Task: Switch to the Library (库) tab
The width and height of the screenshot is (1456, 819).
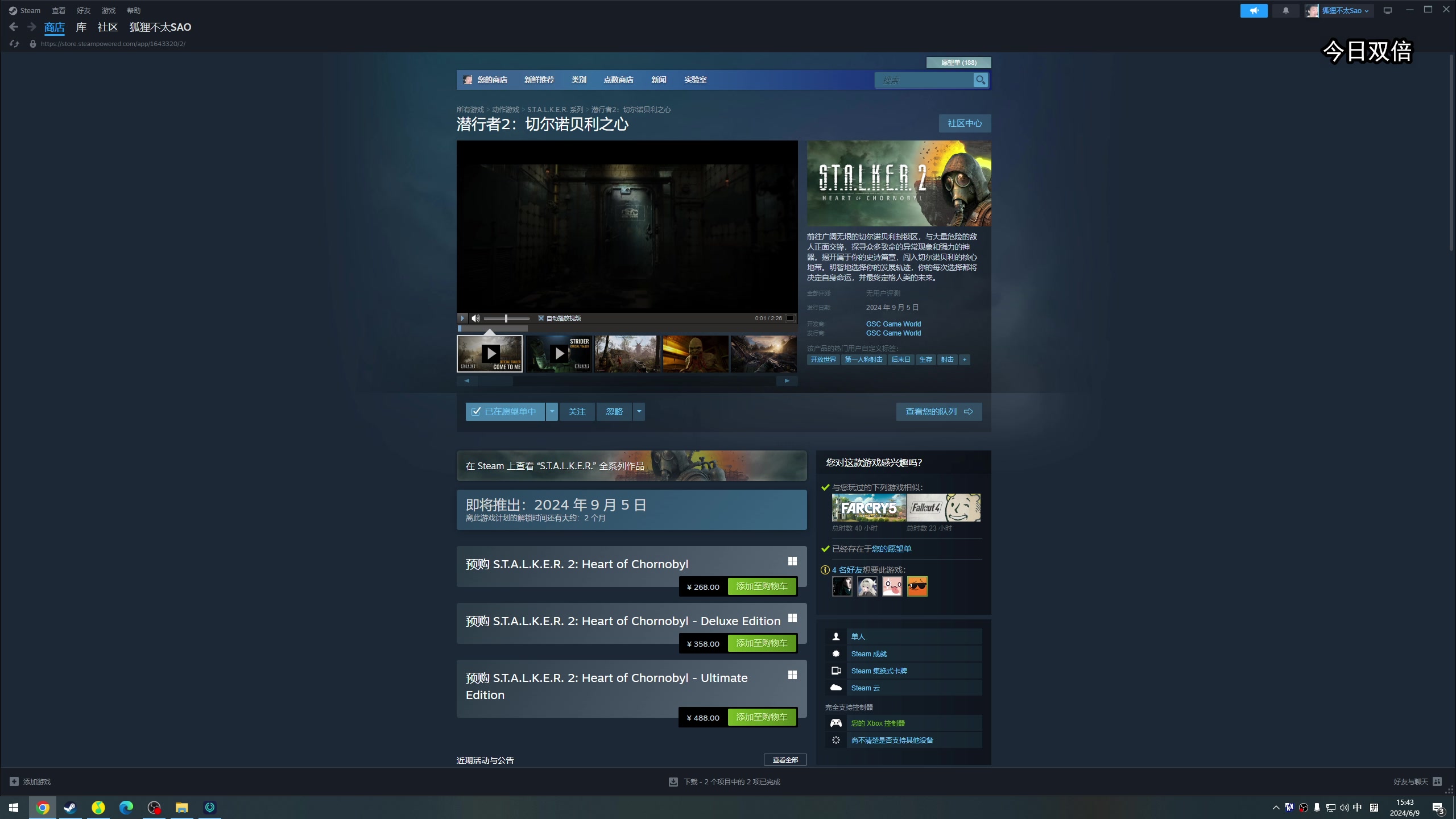Action: click(81, 27)
